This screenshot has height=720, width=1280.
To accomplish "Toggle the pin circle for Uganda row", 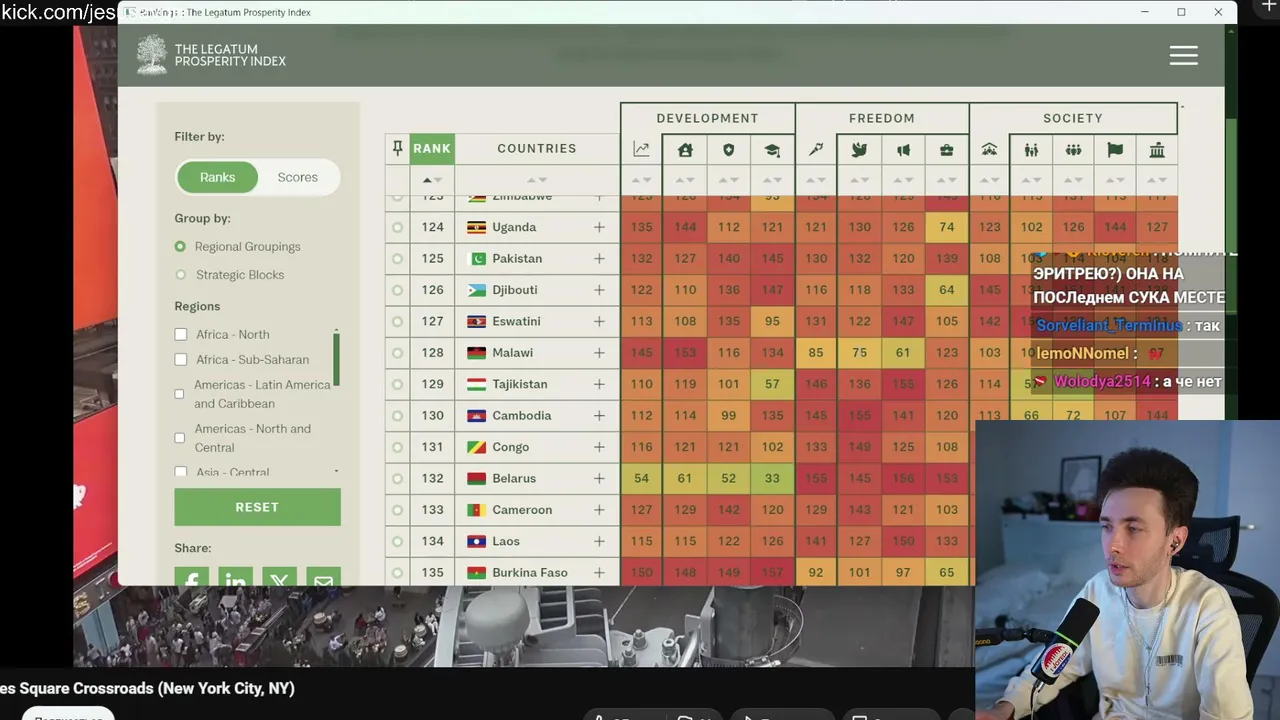I will [397, 227].
